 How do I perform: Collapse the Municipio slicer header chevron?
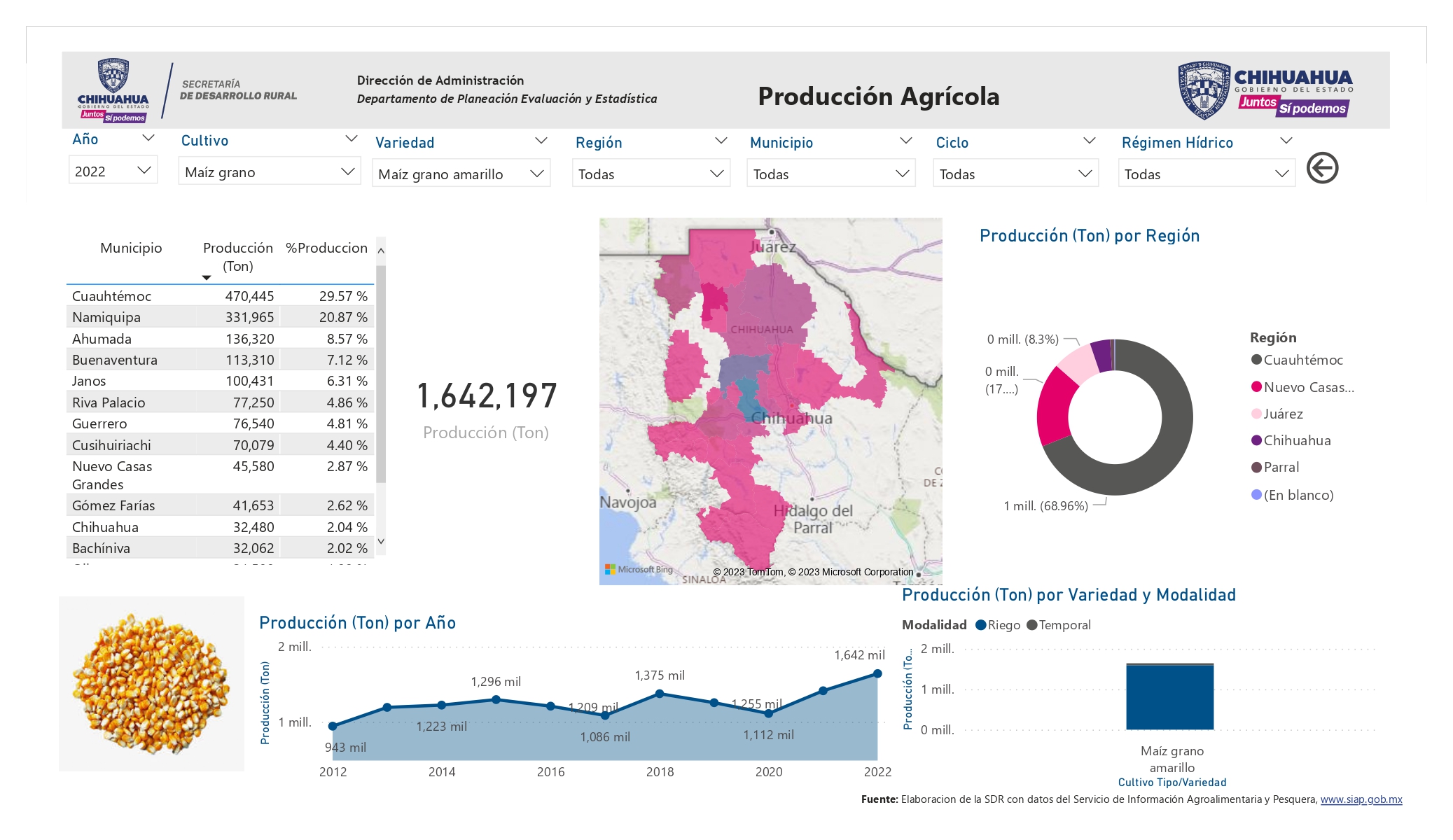(905, 141)
